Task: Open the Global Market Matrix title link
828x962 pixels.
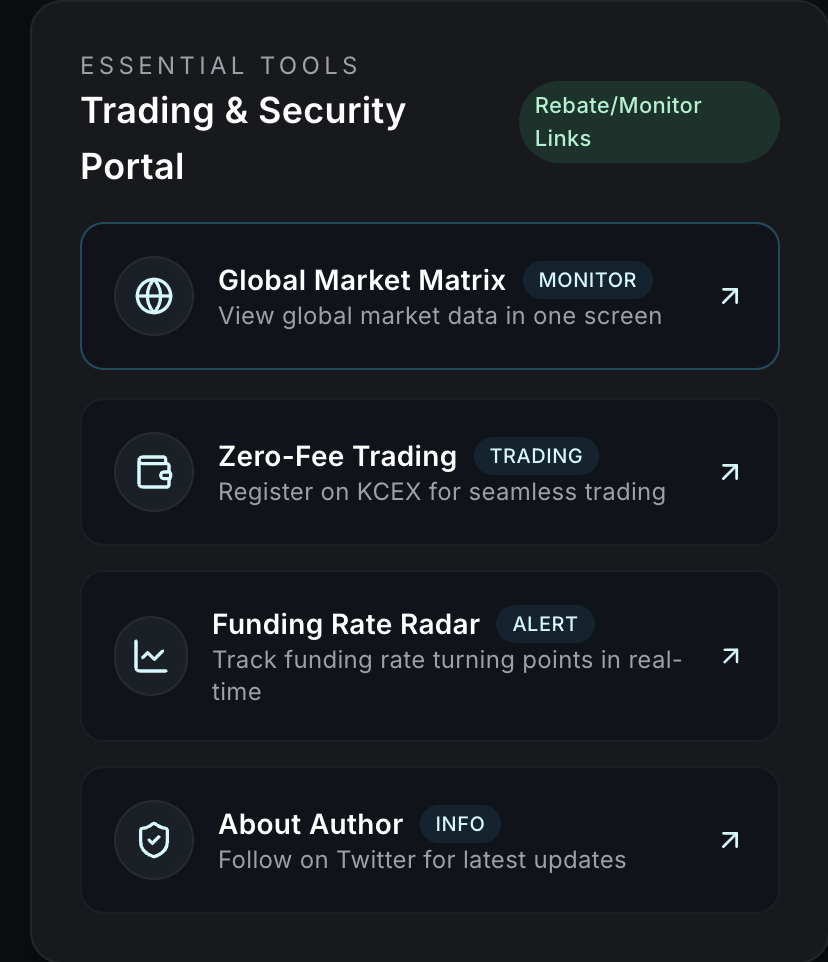Action: (x=362, y=280)
